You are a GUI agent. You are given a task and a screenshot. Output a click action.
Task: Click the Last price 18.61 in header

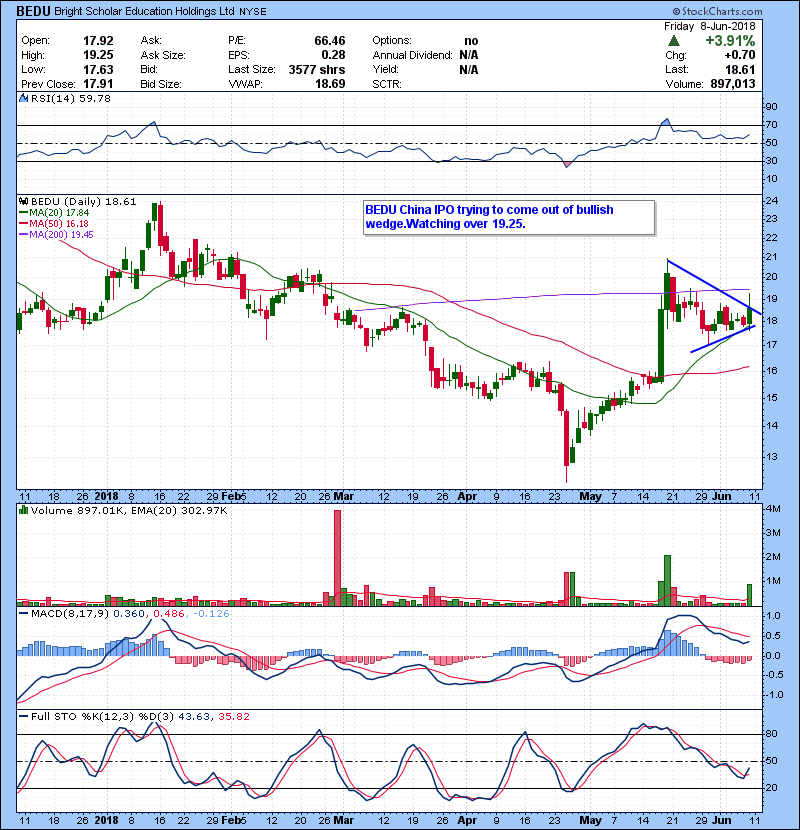(x=740, y=69)
